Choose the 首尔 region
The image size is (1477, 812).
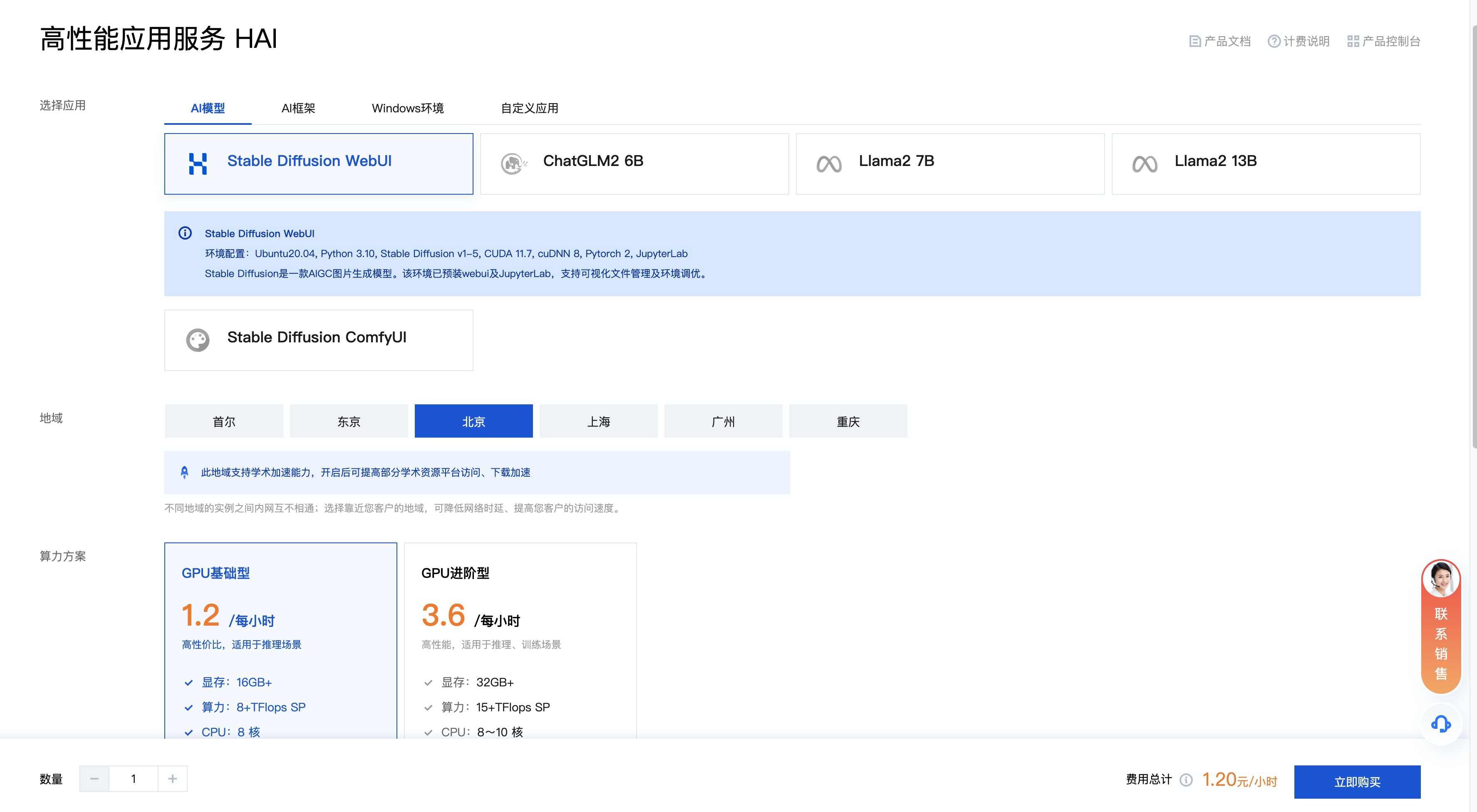coord(224,421)
